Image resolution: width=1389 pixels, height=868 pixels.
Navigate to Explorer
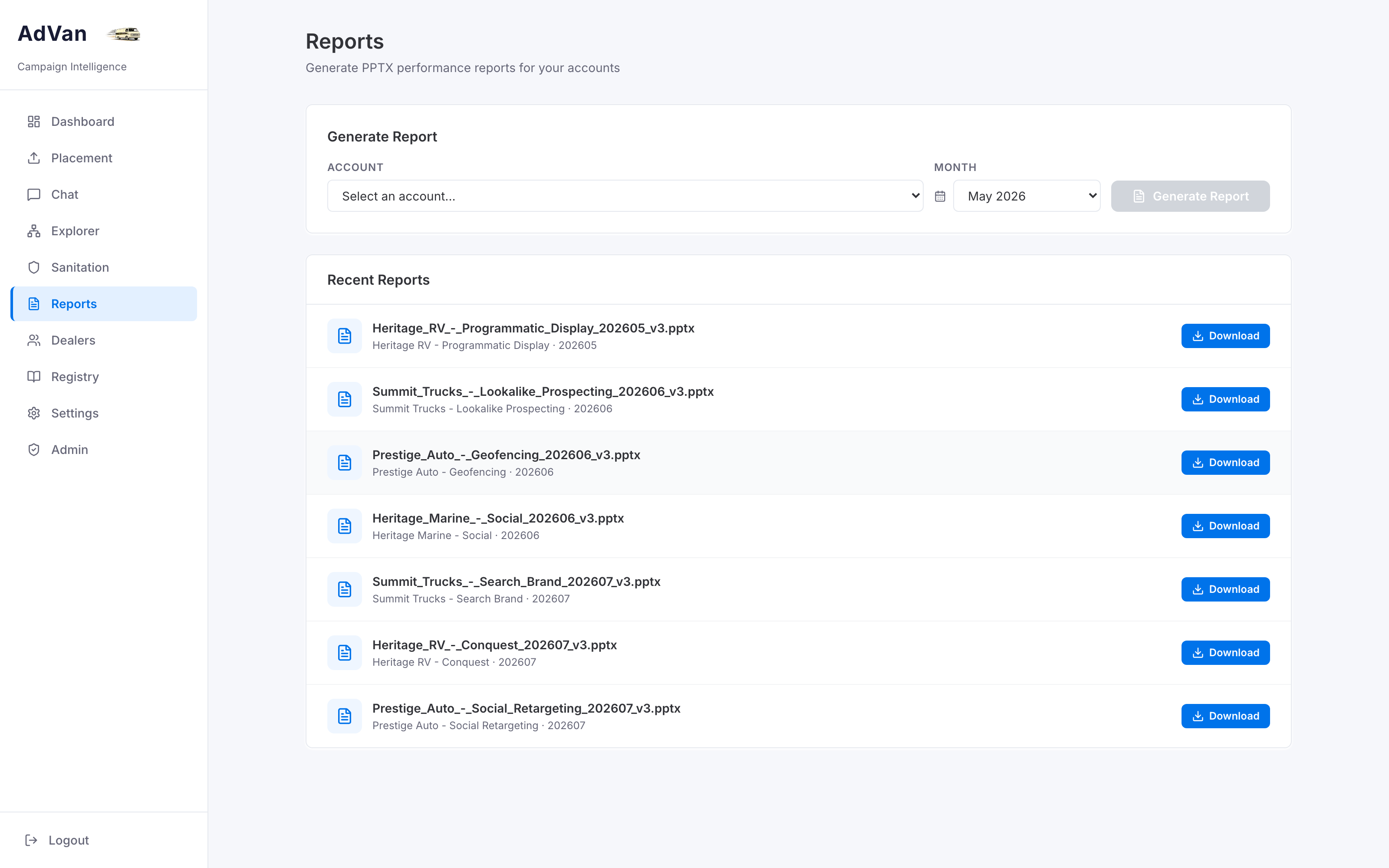[104, 231]
